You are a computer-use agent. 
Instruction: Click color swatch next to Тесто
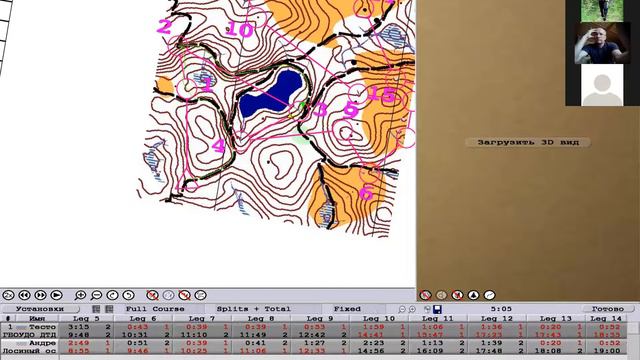point(21,327)
